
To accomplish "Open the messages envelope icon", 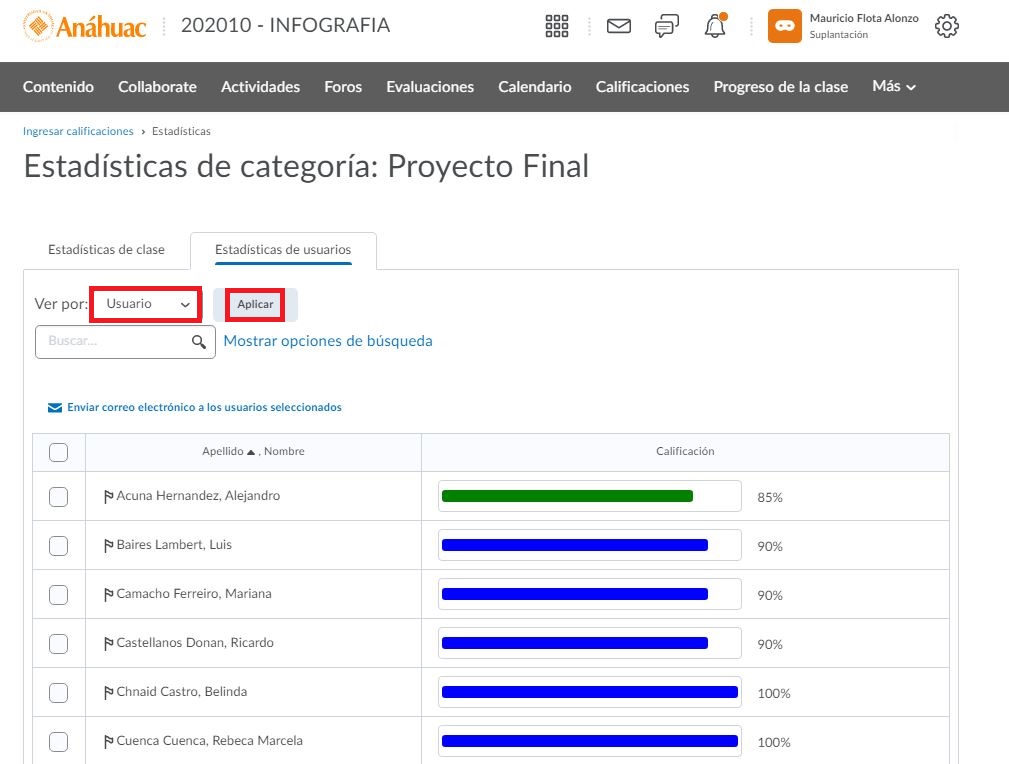I will coord(619,27).
